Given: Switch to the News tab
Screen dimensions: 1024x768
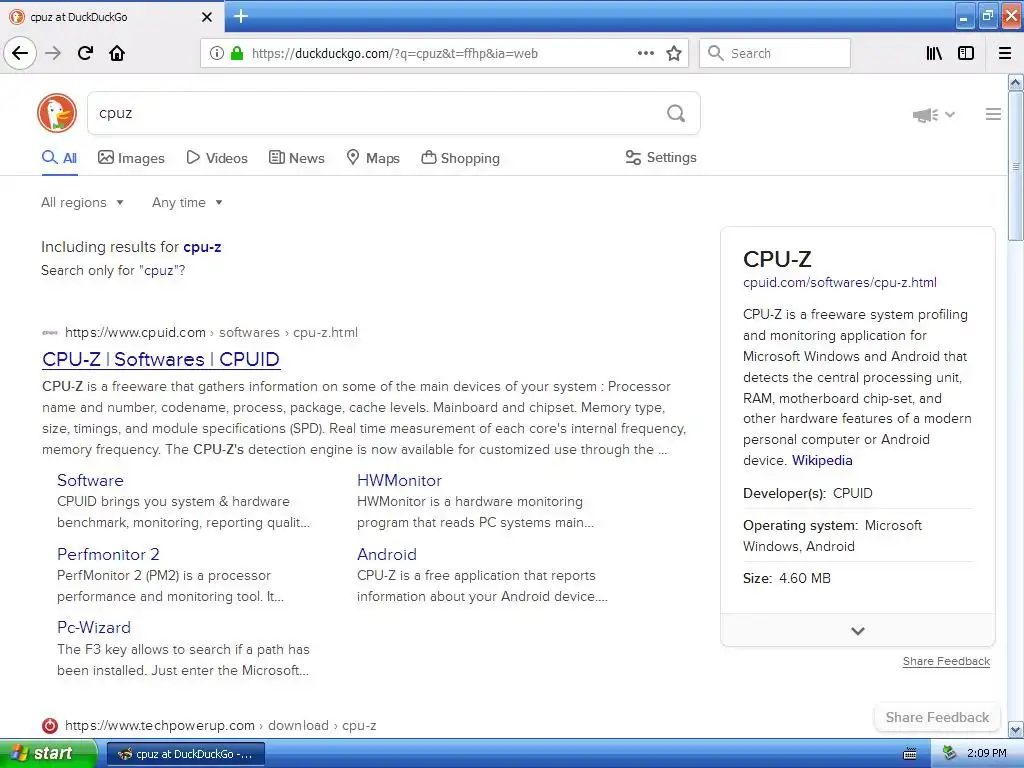Looking at the screenshot, I should [x=296, y=158].
